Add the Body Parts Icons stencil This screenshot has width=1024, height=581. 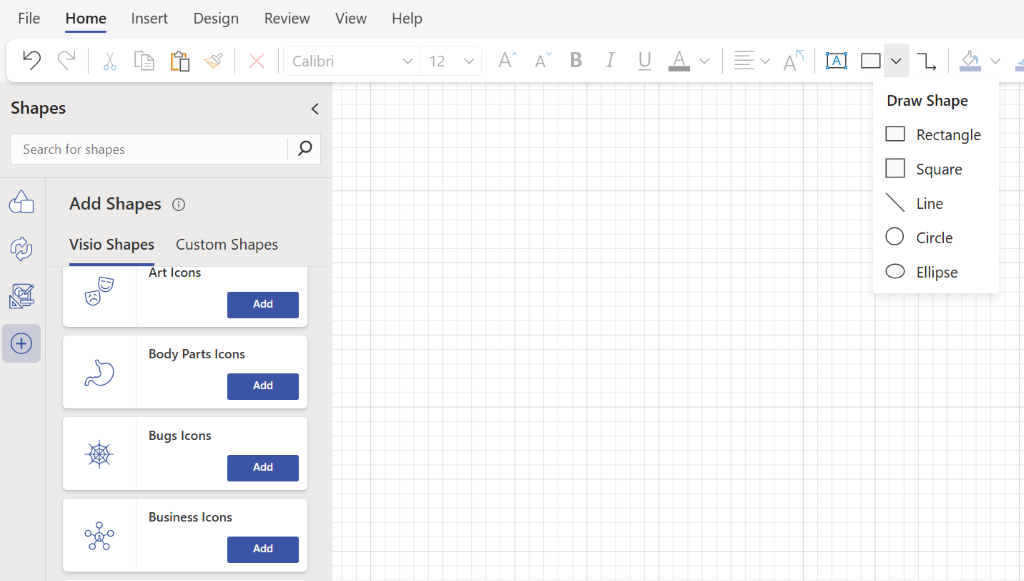(x=263, y=386)
